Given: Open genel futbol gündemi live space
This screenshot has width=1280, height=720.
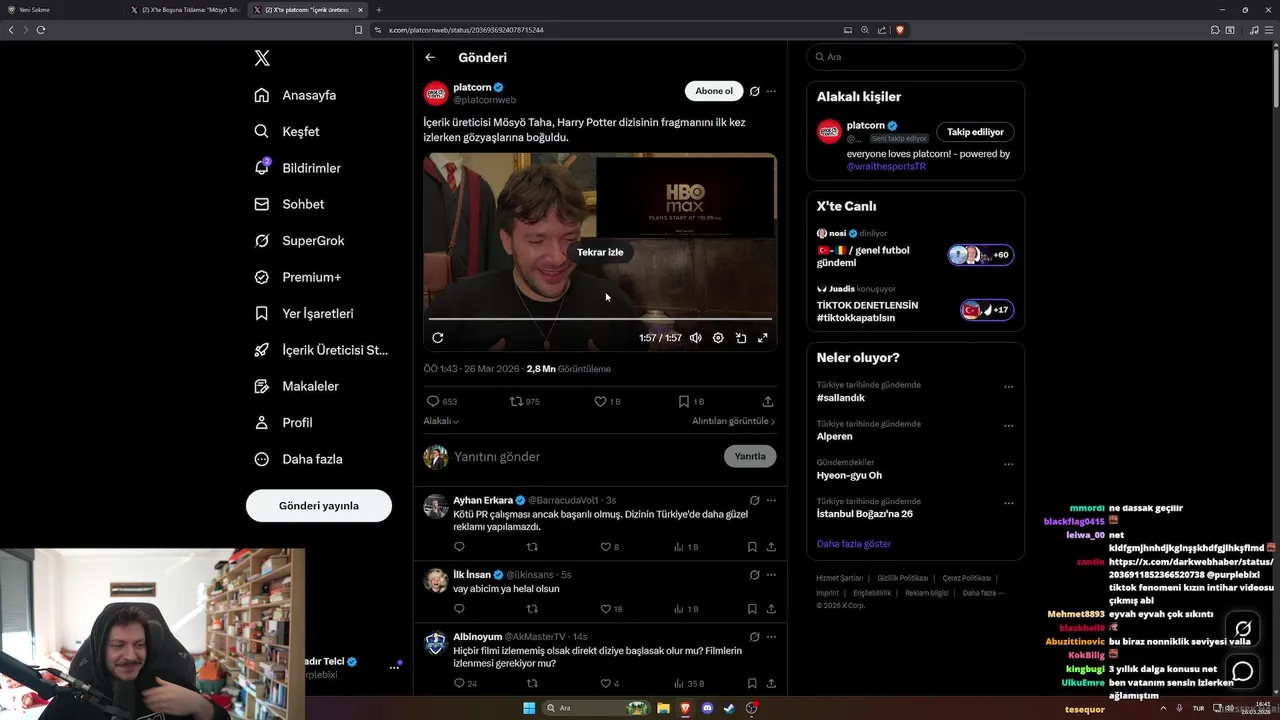Looking at the screenshot, I should coord(915,249).
